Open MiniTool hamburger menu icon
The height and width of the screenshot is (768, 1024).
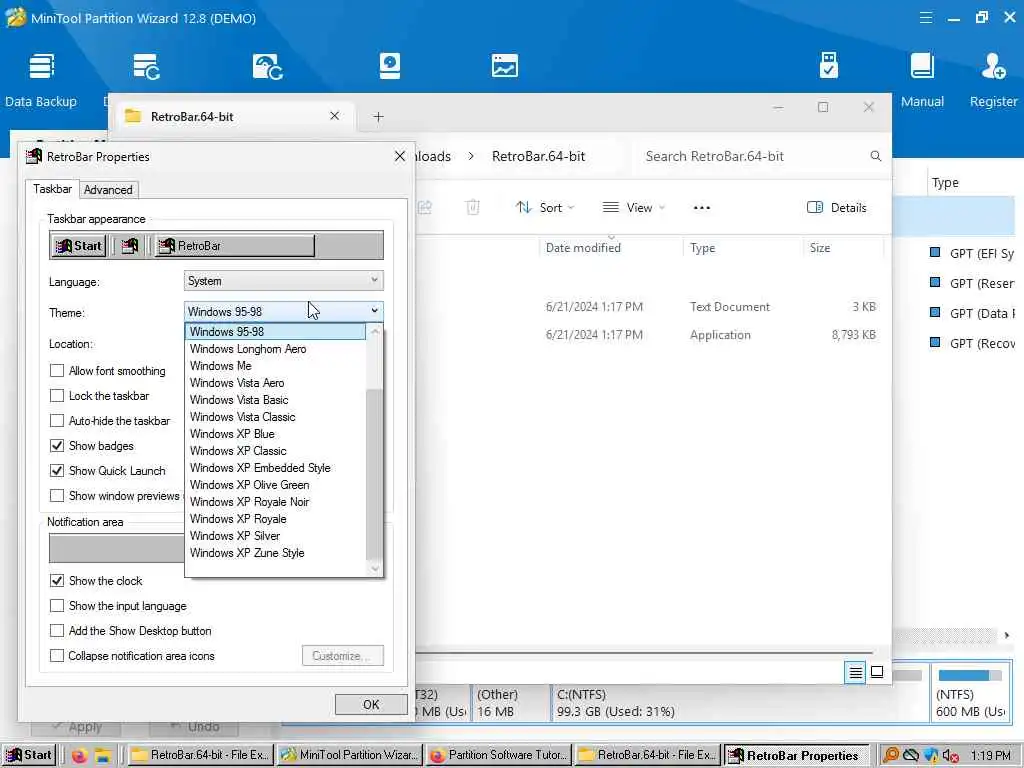pyautogui.click(x=925, y=18)
